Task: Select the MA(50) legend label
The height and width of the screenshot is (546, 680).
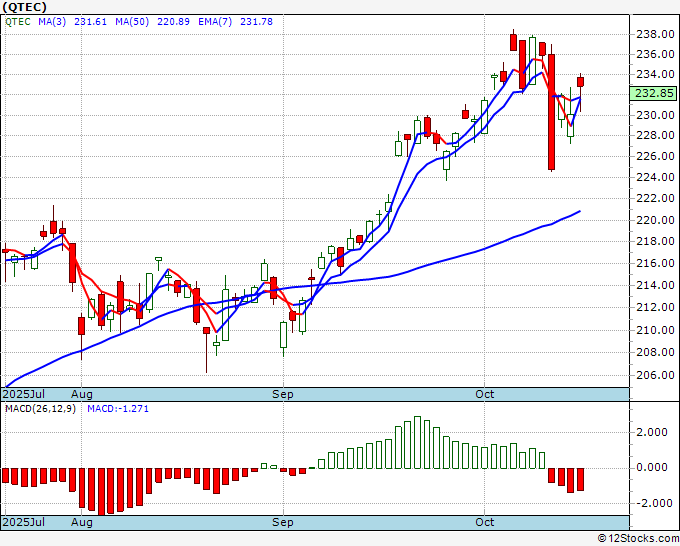Action: [x=132, y=22]
